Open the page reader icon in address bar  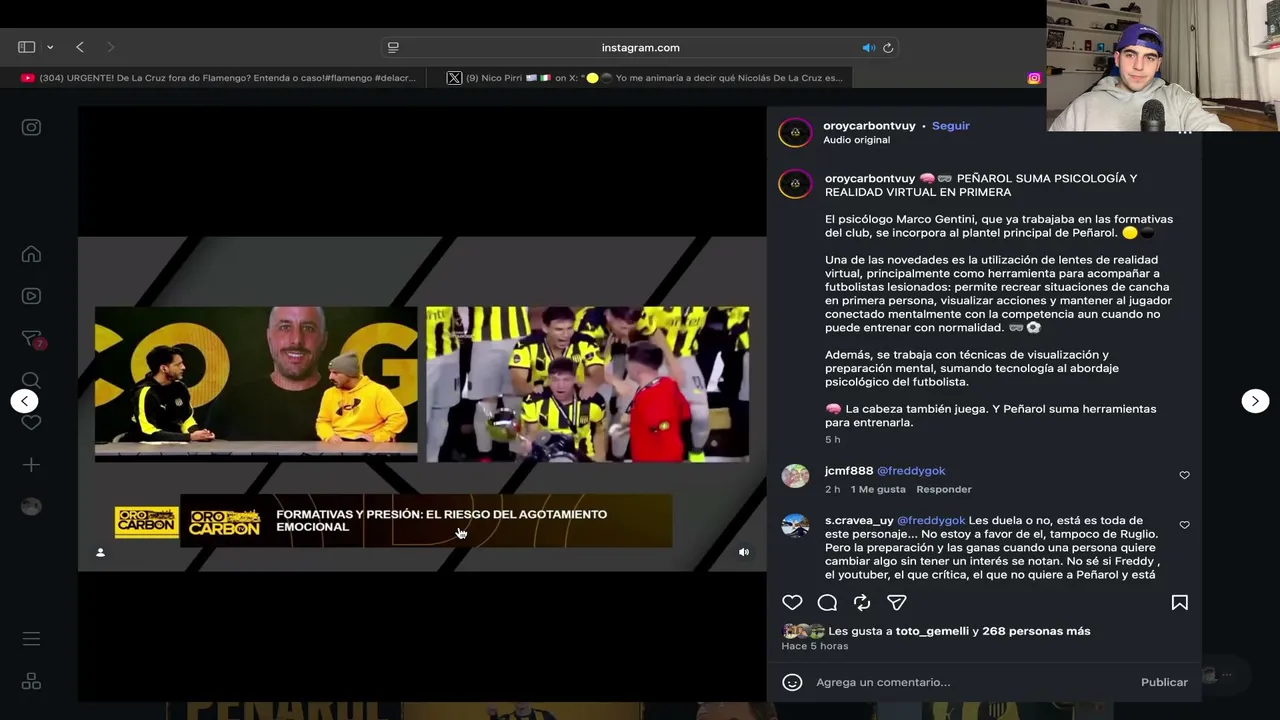point(393,47)
